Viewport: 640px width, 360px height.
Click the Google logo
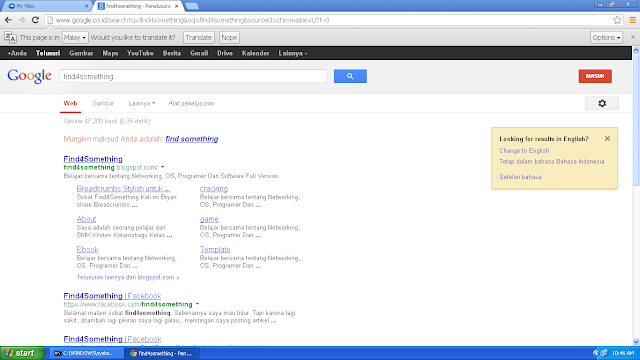[x=29, y=76]
